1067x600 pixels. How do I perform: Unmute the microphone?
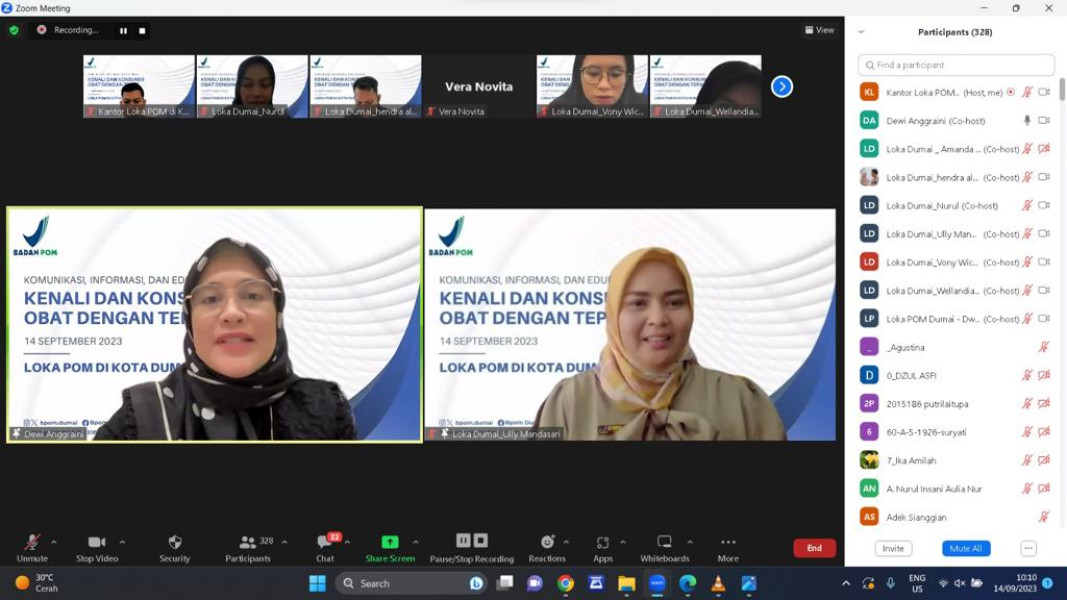pyautogui.click(x=30, y=540)
